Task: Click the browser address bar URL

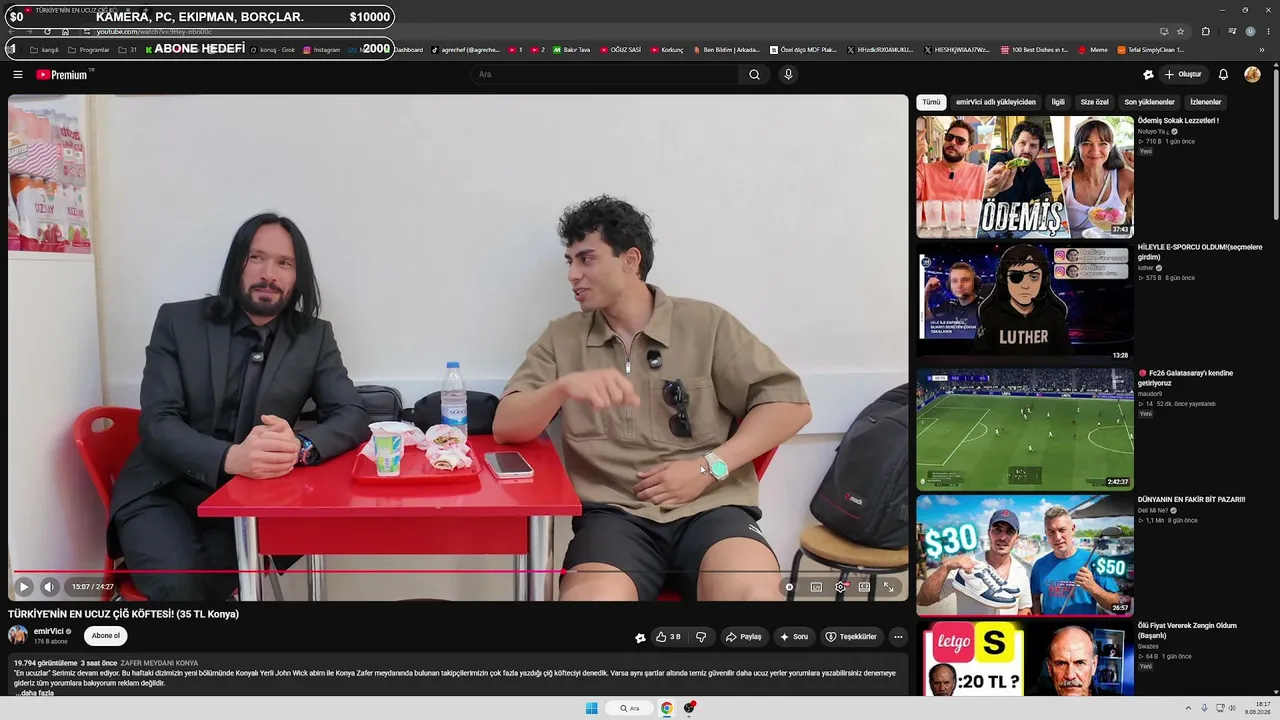Action: coord(154,32)
